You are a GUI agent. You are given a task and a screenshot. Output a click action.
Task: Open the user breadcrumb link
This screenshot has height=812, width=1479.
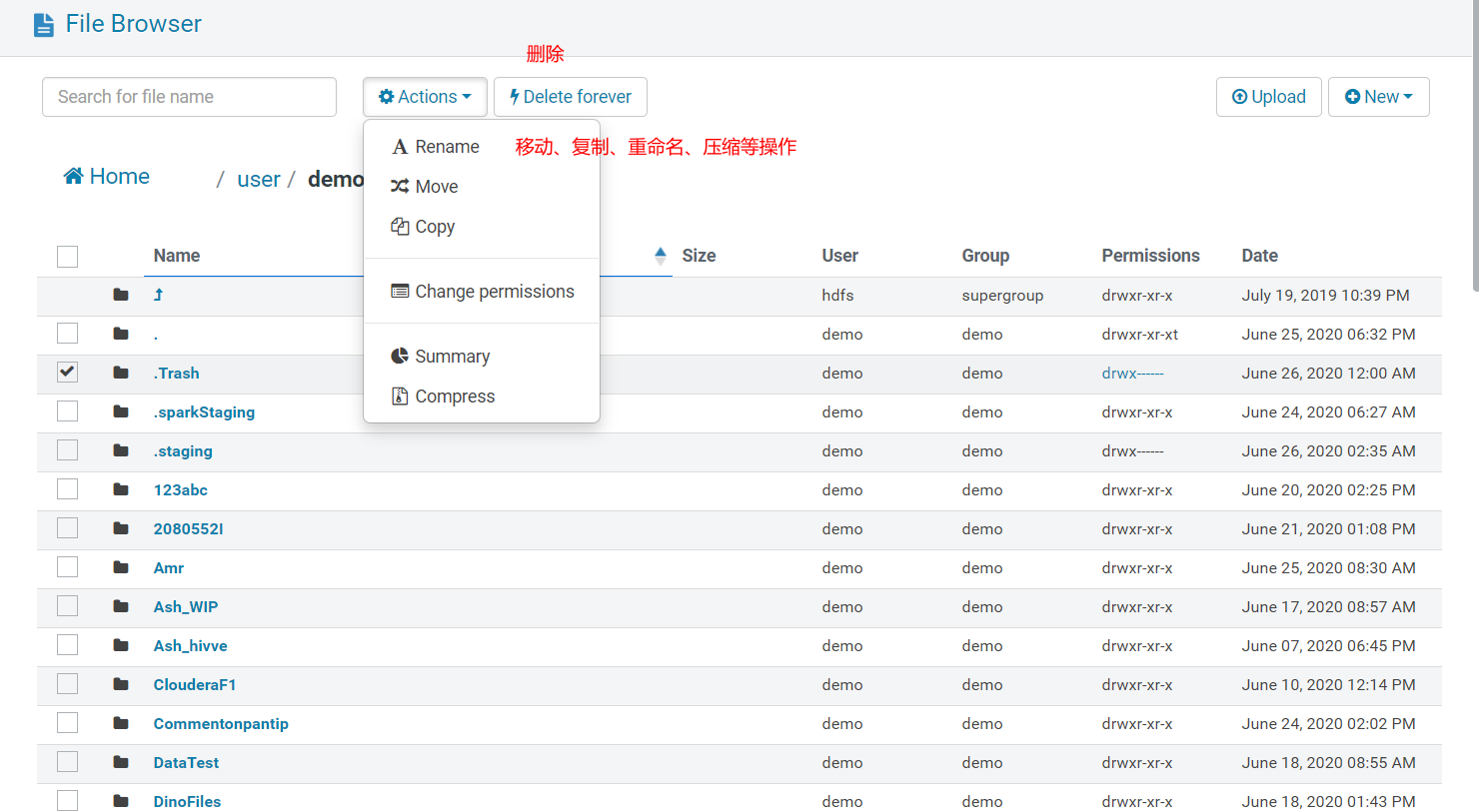(259, 179)
